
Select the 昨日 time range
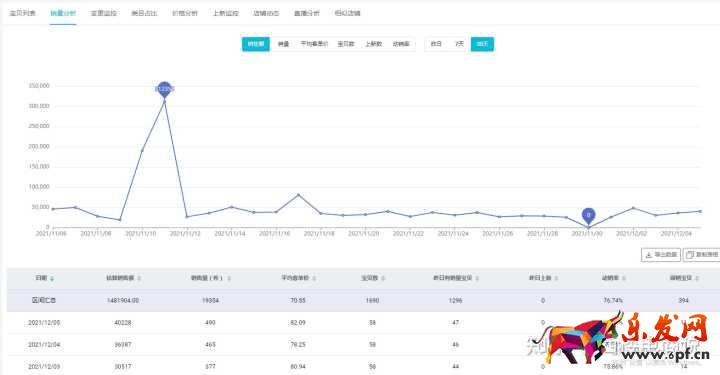click(x=436, y=44)
